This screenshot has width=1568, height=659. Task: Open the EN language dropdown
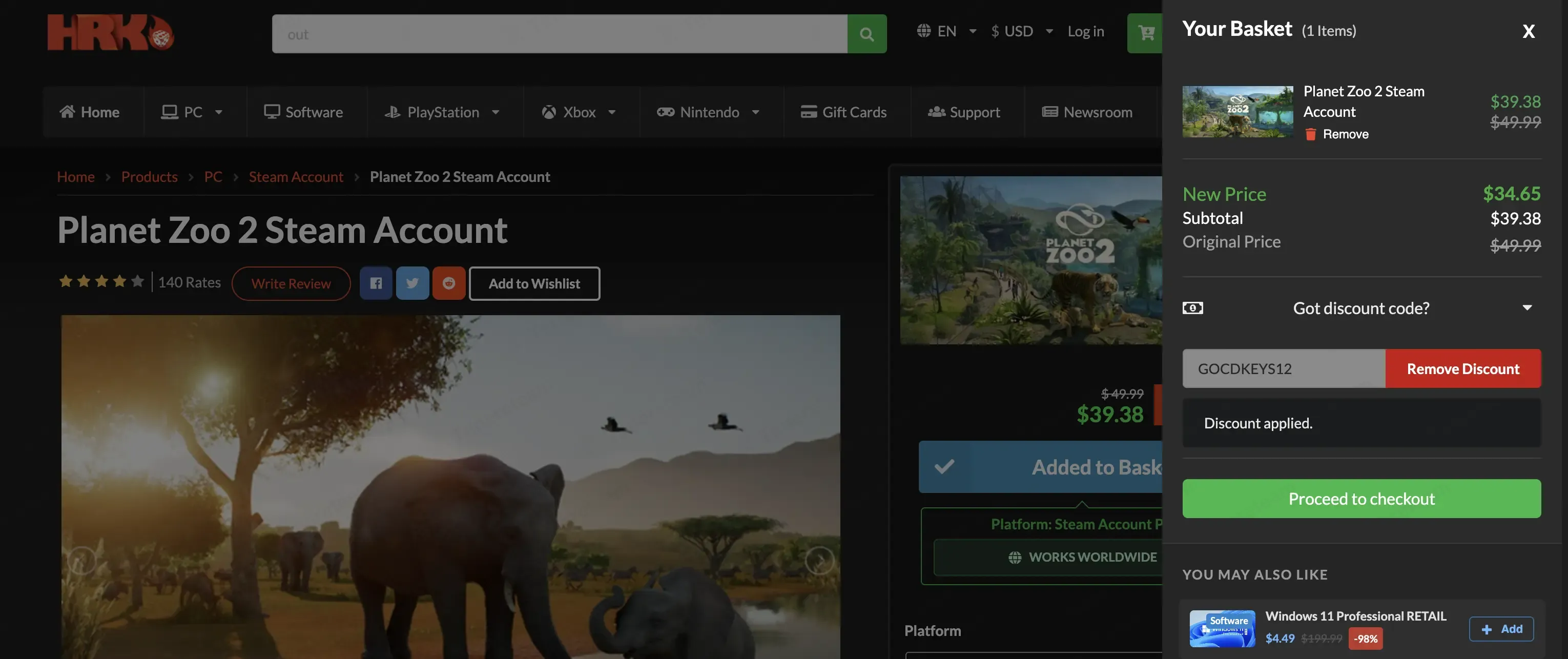(946, 31)
